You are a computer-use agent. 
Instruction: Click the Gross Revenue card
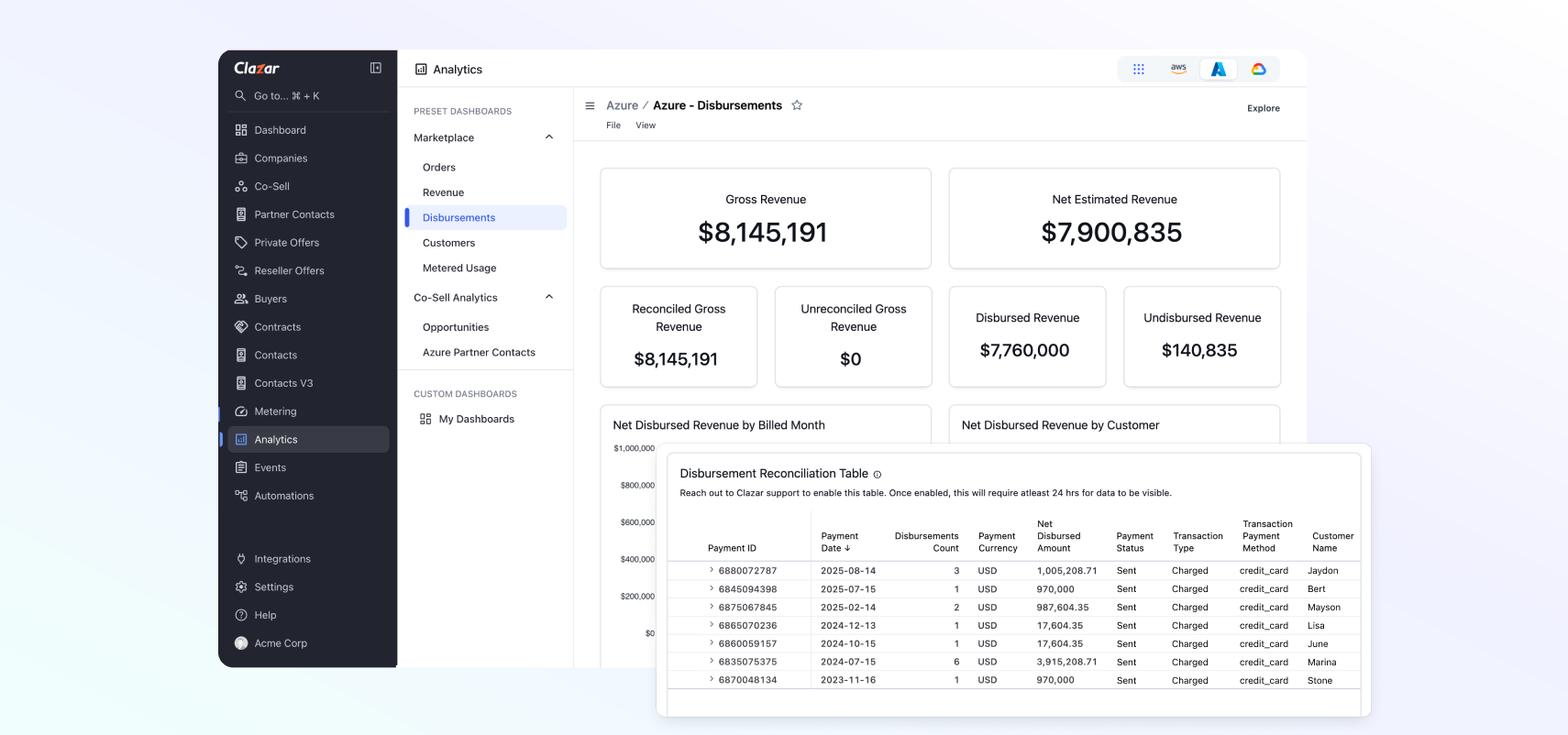(x=766, y=218)
